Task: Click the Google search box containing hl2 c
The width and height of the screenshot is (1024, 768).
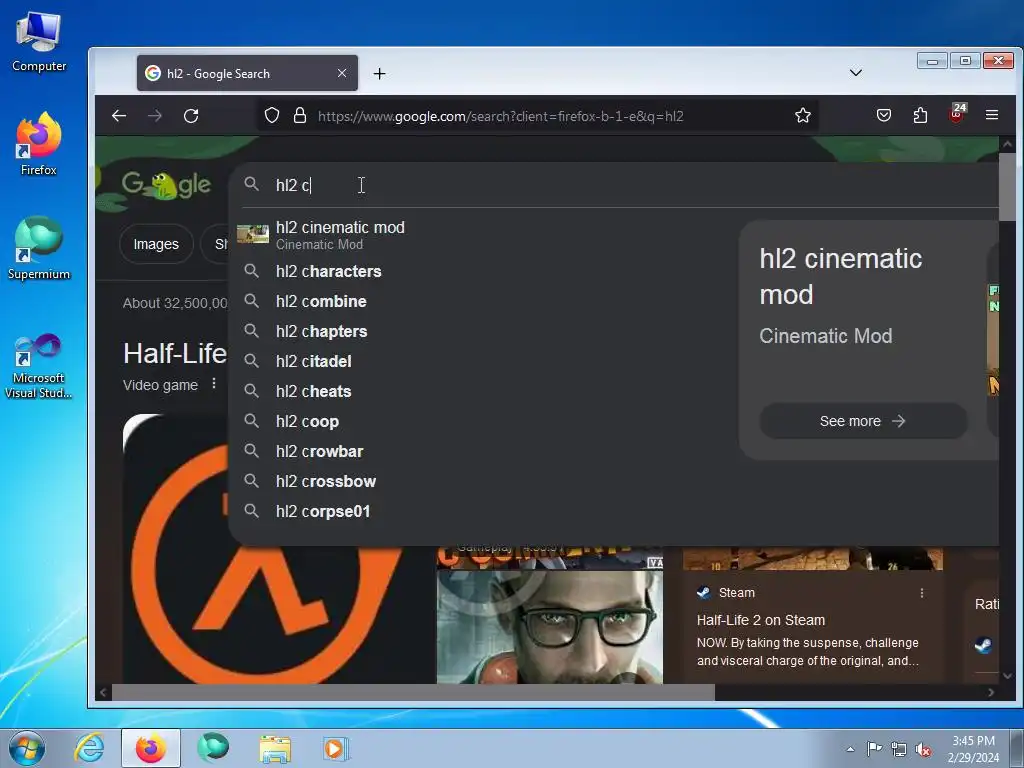Action: point(614,185)
